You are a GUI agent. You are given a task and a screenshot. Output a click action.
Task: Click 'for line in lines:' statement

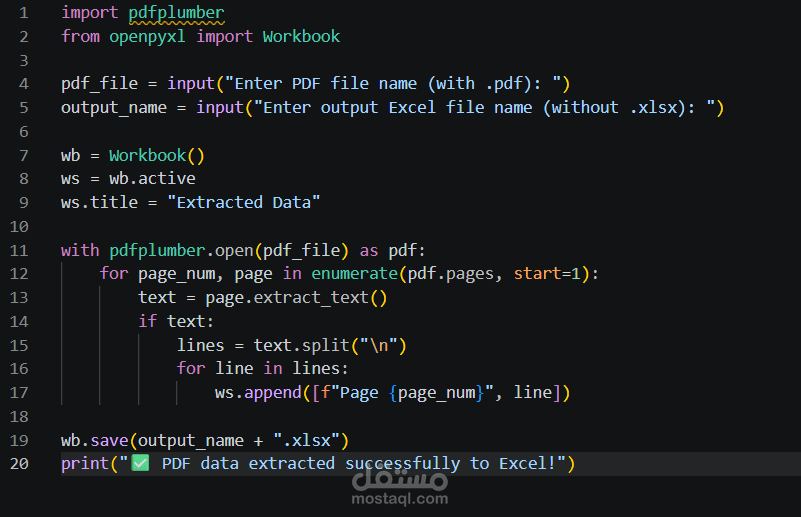(x=263, y=369)
